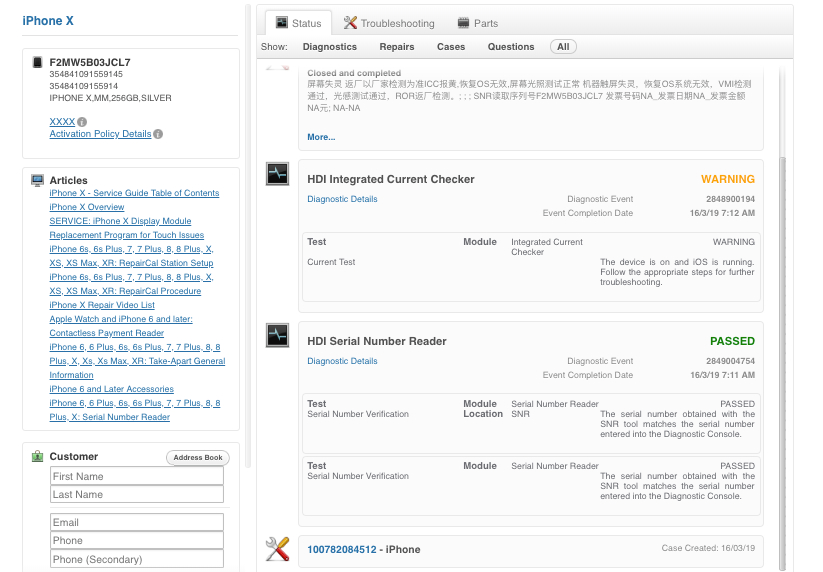
Task: Click the device icon beside serial F2MW5B03JCL7
Action: click(37, 62)
